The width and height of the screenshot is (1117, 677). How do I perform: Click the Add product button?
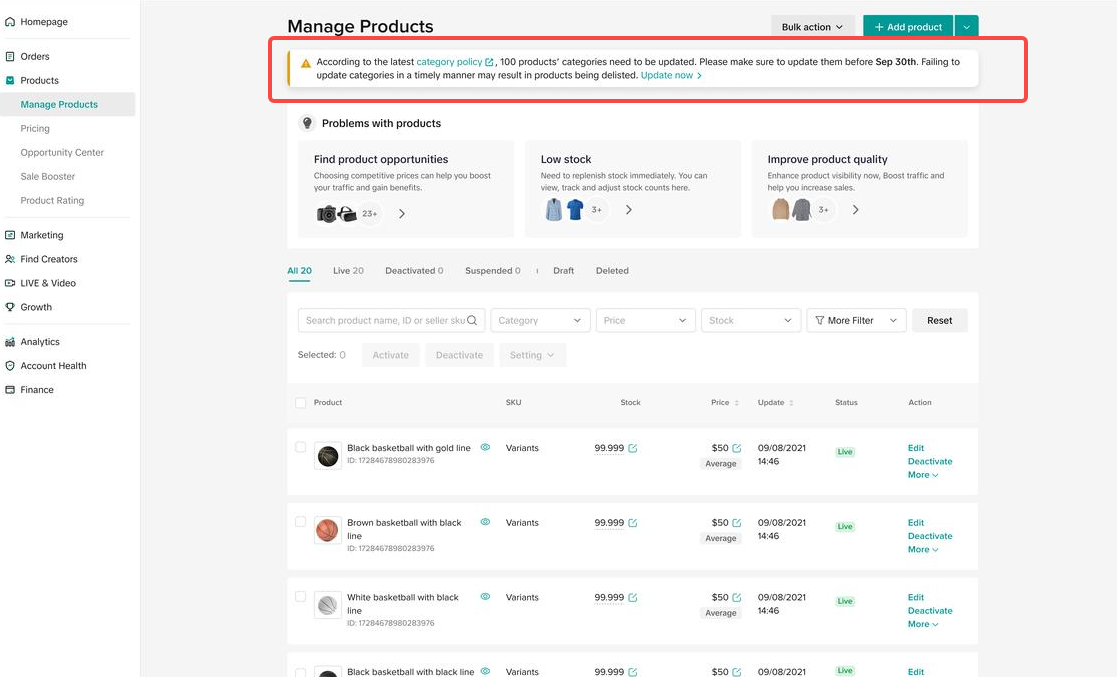(908, 27)
